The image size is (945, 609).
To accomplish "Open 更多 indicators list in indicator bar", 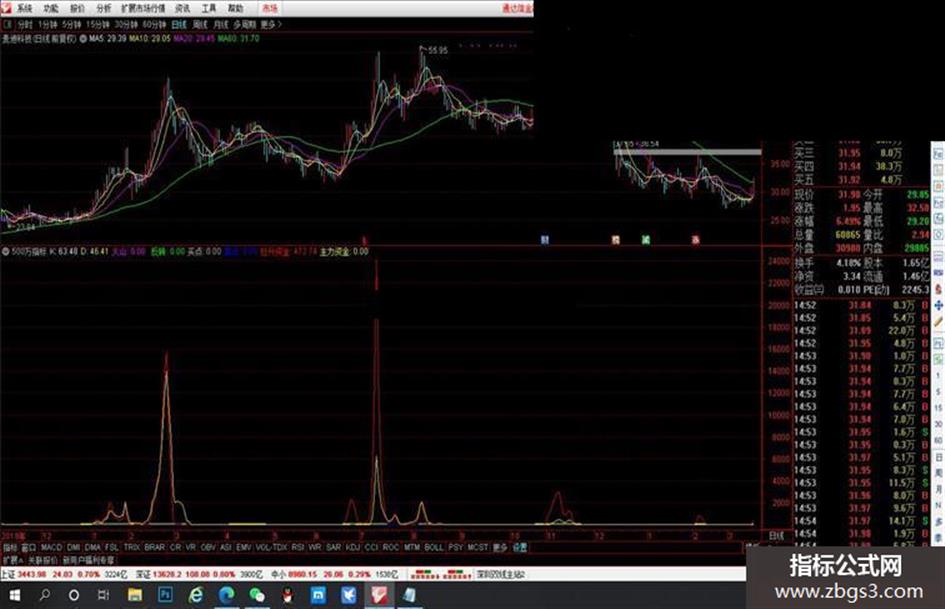I will coord(500,547).
